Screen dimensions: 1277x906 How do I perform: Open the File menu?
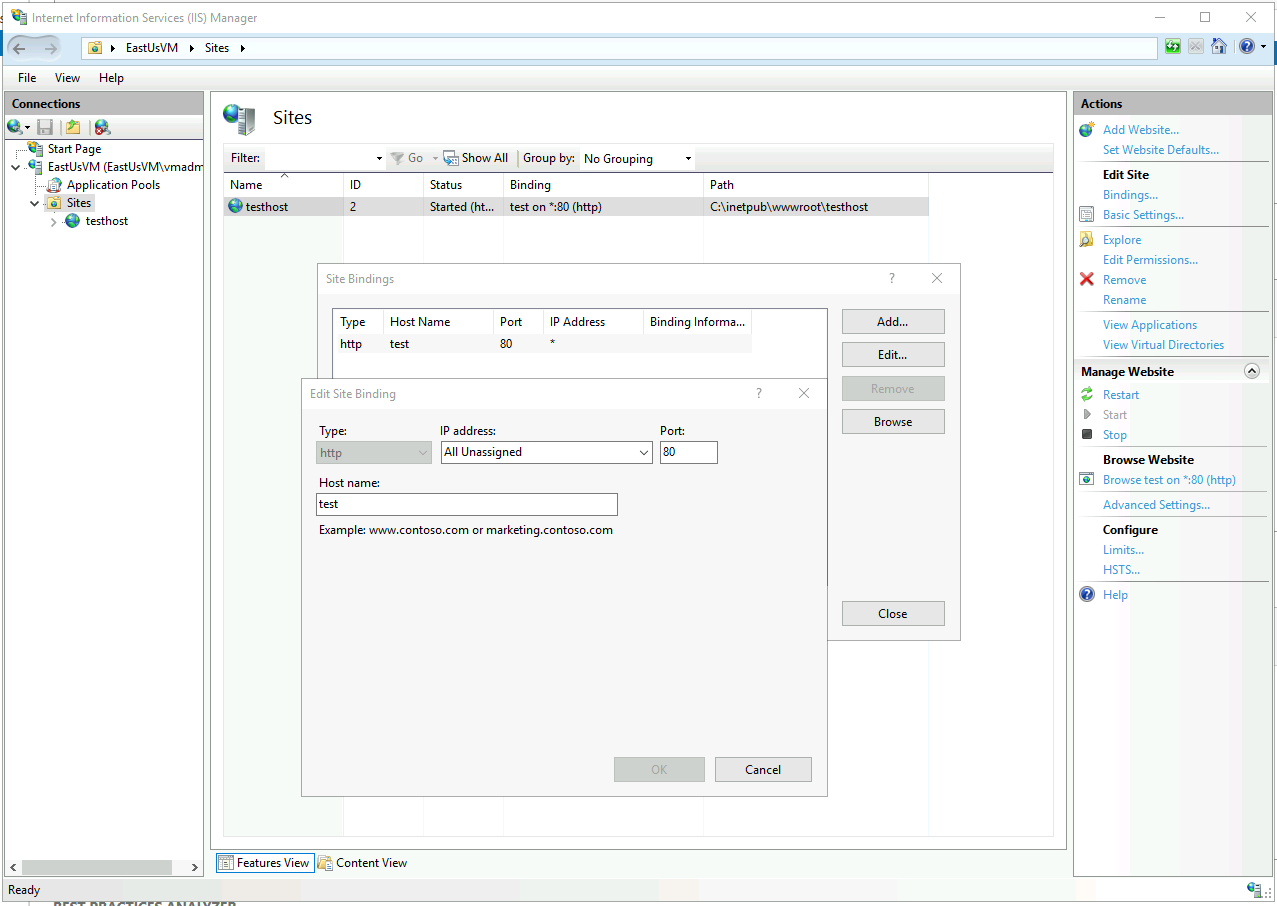27,78
